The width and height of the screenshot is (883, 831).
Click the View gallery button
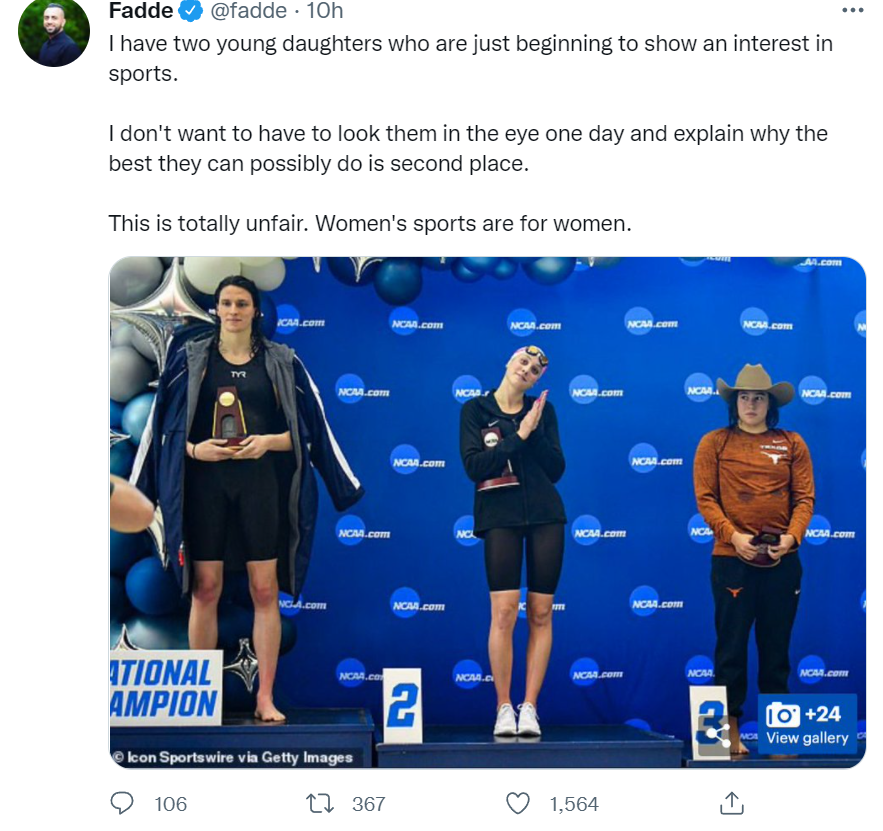coord(807,723)
